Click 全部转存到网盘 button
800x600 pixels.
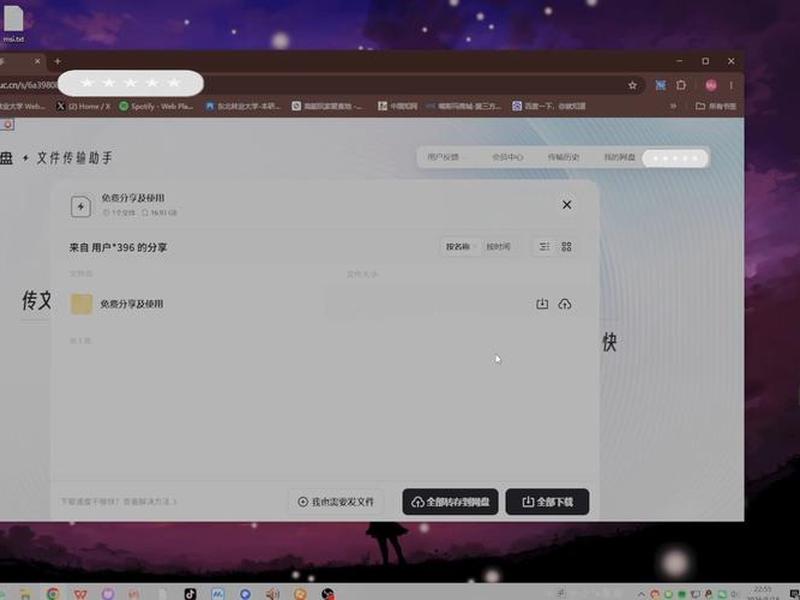(450, 502)
